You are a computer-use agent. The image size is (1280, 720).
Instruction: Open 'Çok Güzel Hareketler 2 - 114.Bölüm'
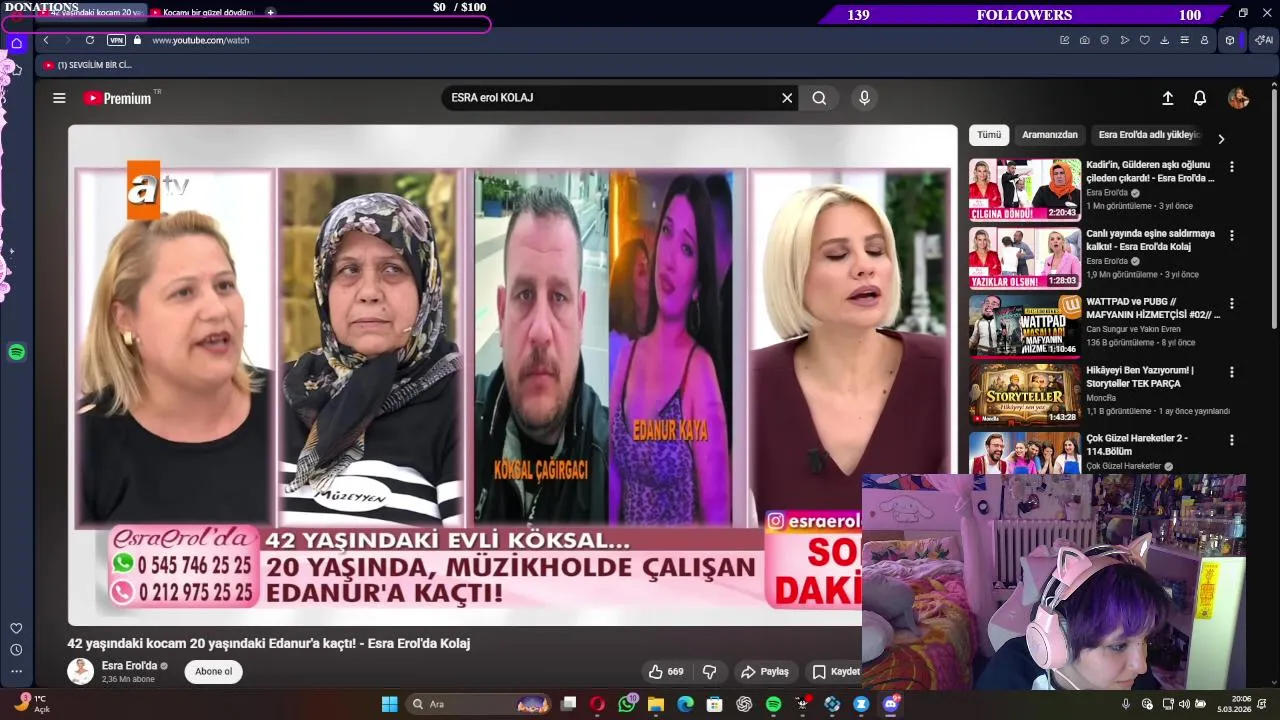pyautogui.click(x=1137, y=445)
